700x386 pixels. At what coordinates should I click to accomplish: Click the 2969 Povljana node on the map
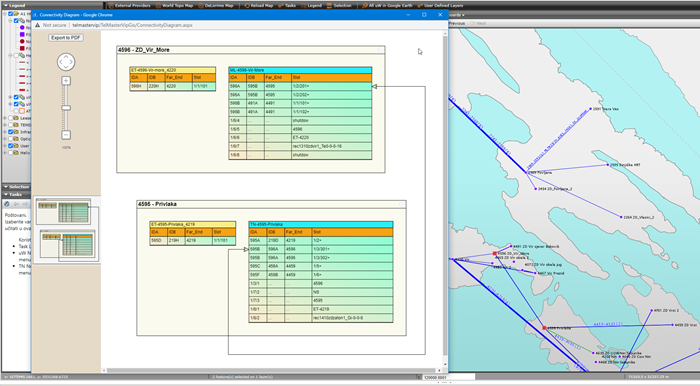pos(526,172)
